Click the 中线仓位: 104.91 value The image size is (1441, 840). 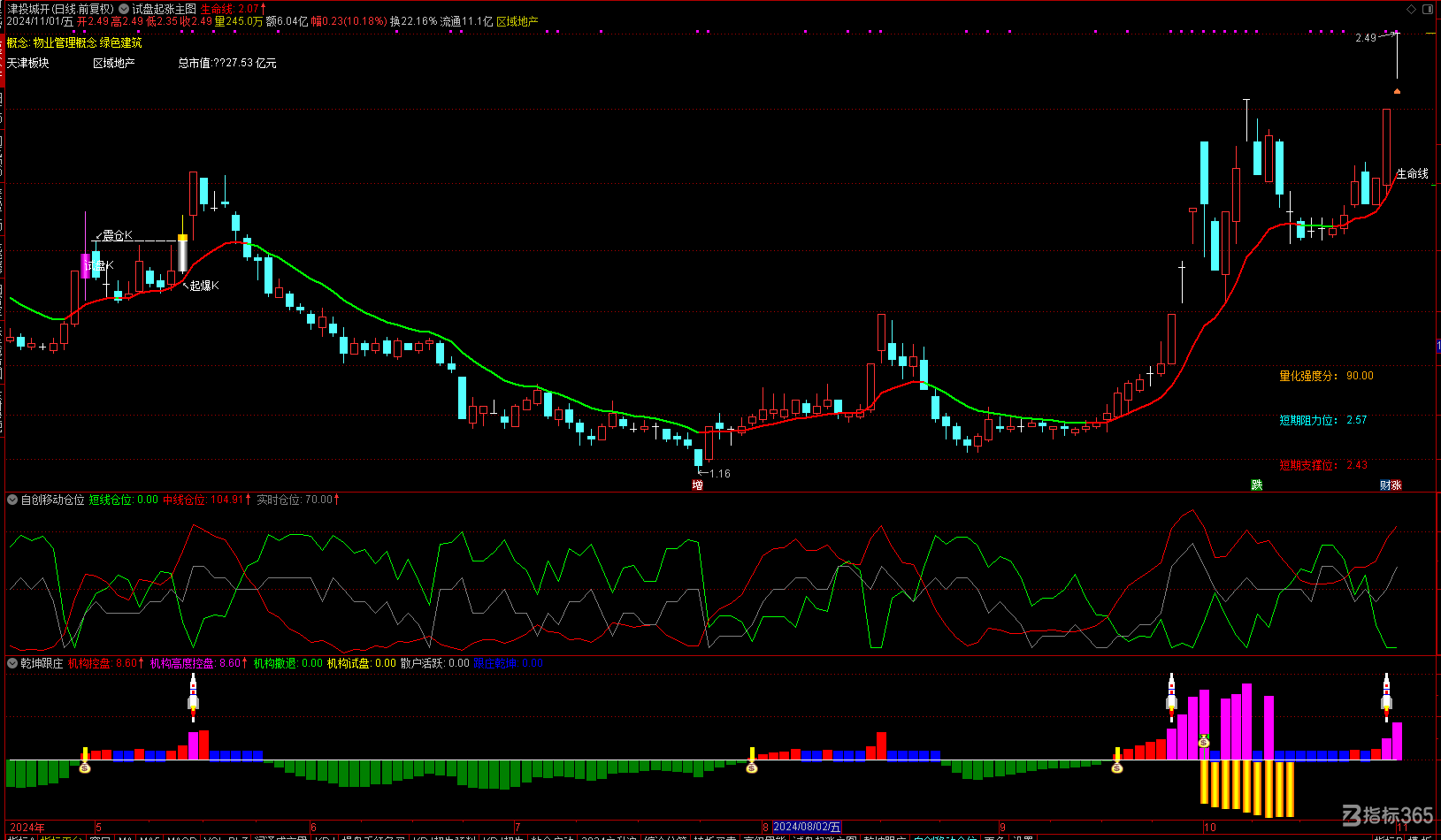tap(207, 500)
